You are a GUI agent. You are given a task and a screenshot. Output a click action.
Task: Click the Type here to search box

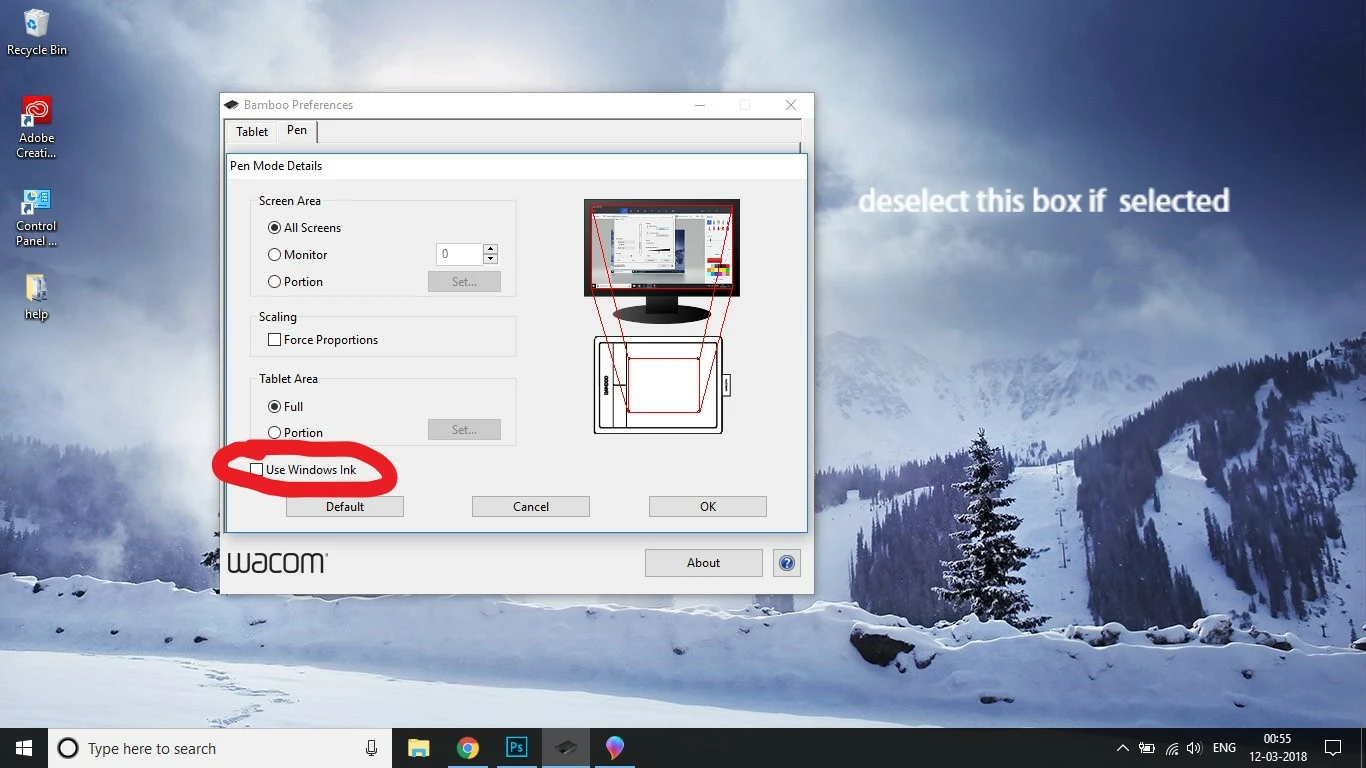pyautogui.click(x=220, y=748)
